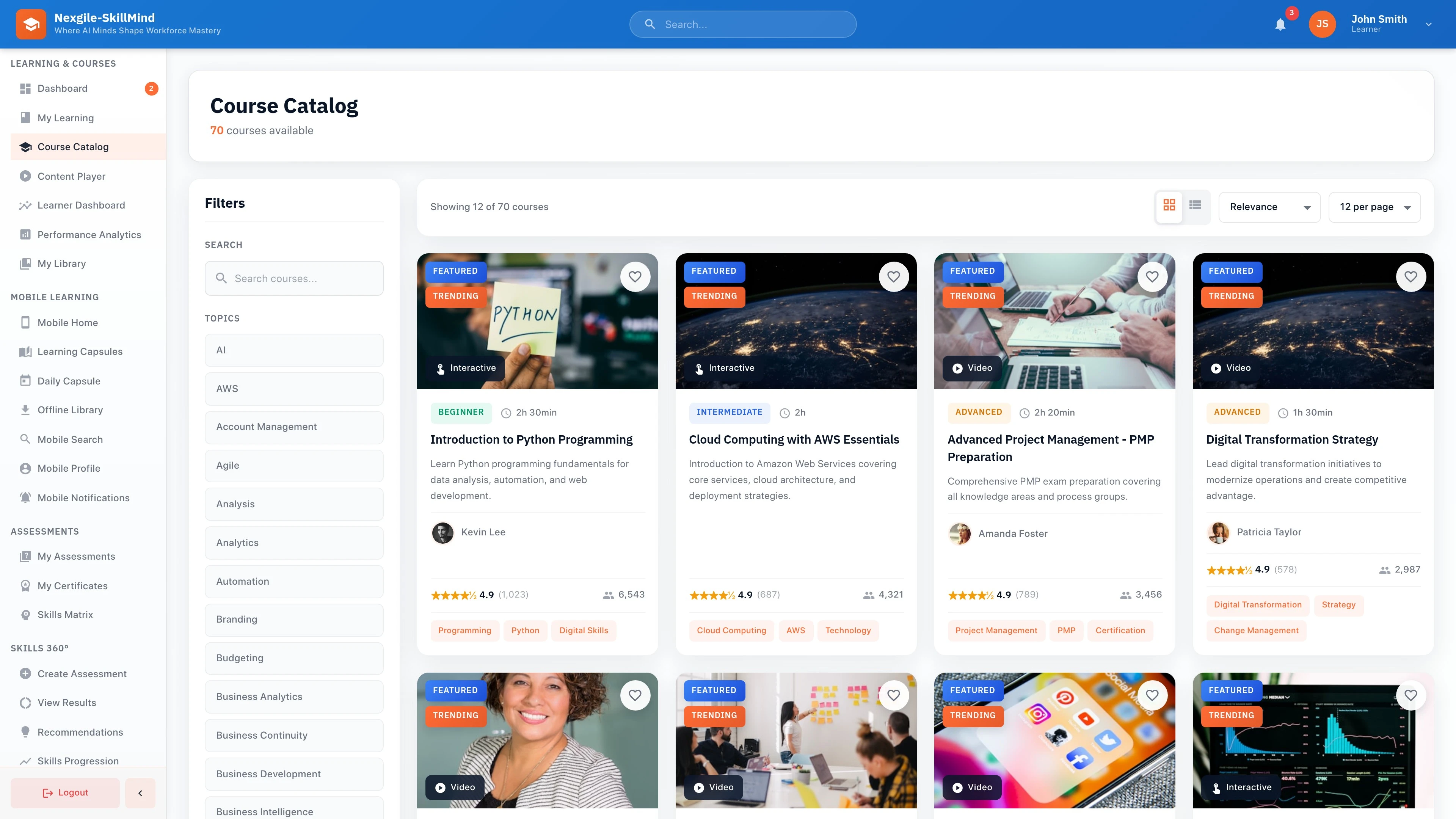Select the Performance Analytics sidebar icon
This screenshot has width=1456, height=819.
pyautogui.click(x=25, y=234)
